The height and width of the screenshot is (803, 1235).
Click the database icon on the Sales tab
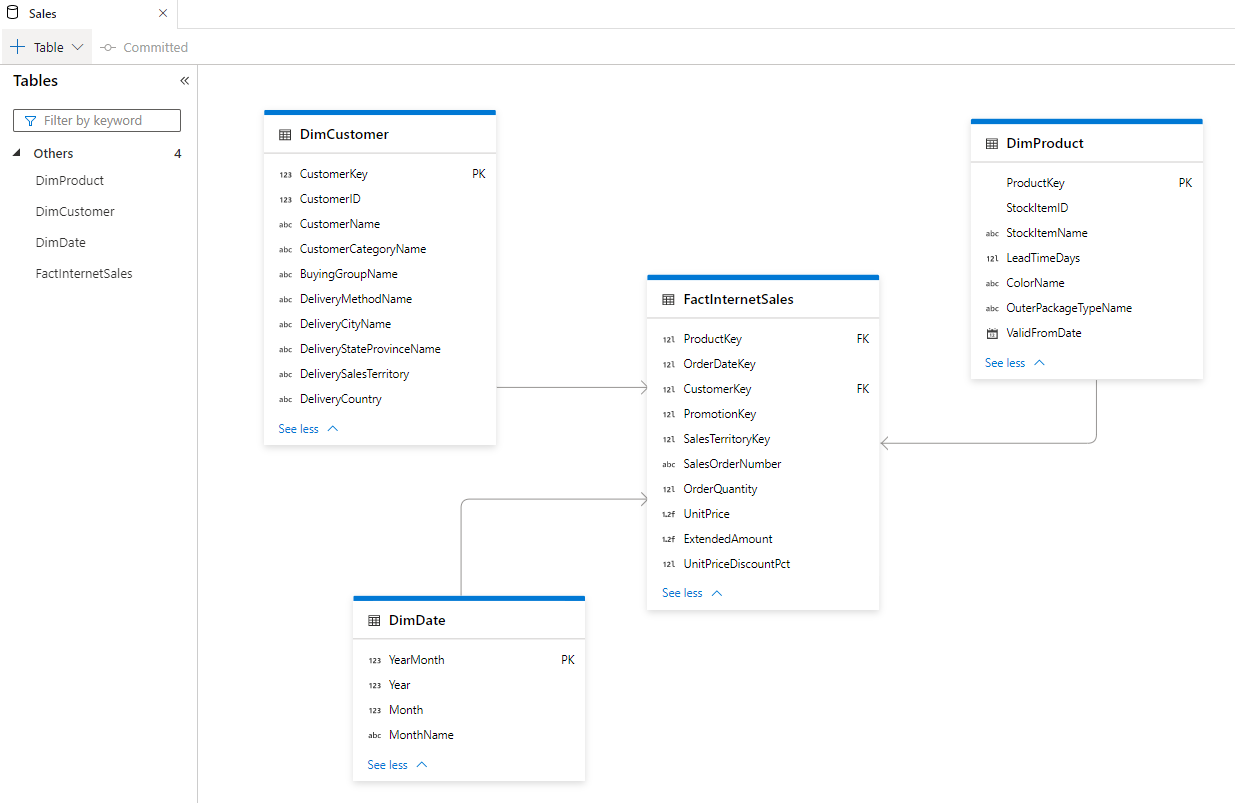(12, 13)
